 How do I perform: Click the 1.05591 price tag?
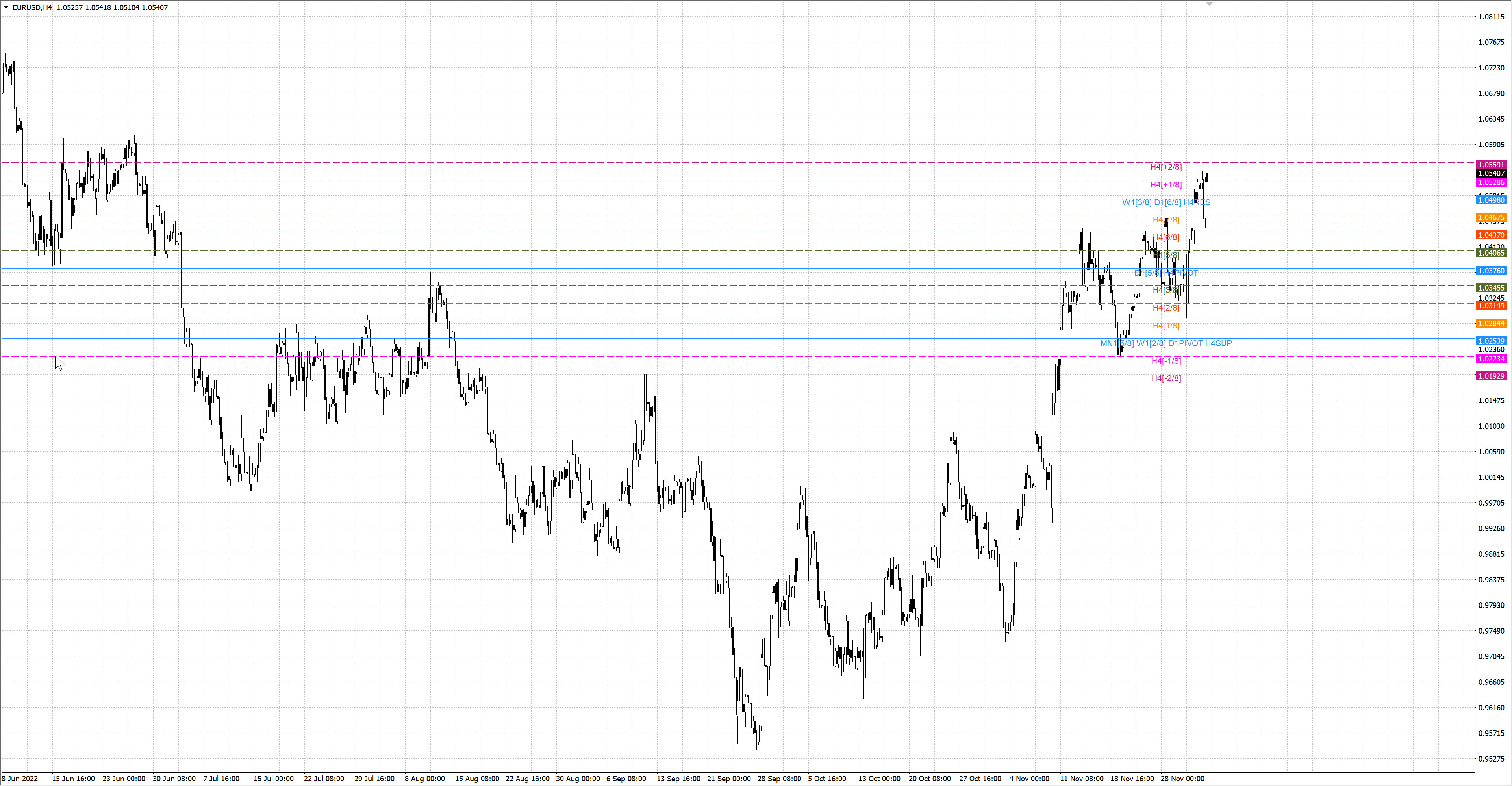(1491, 165)
